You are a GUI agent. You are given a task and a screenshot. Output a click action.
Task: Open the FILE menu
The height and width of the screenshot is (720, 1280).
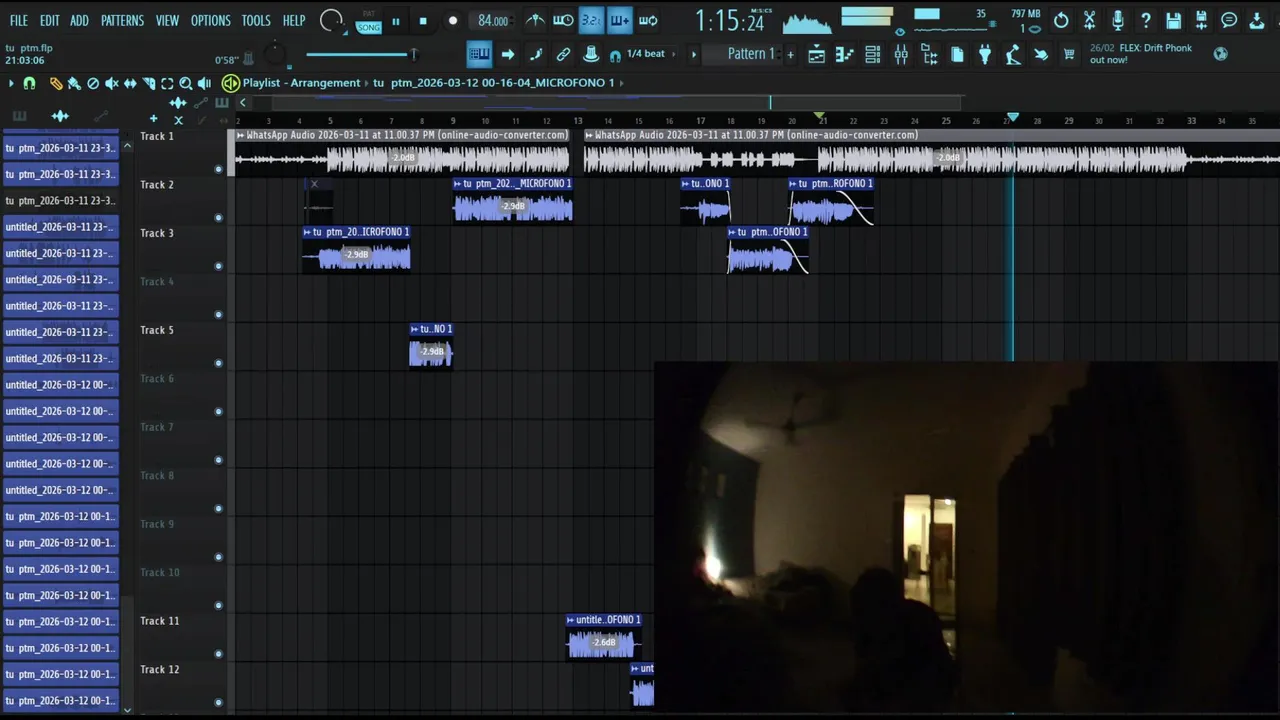click(x=19, y=20)
